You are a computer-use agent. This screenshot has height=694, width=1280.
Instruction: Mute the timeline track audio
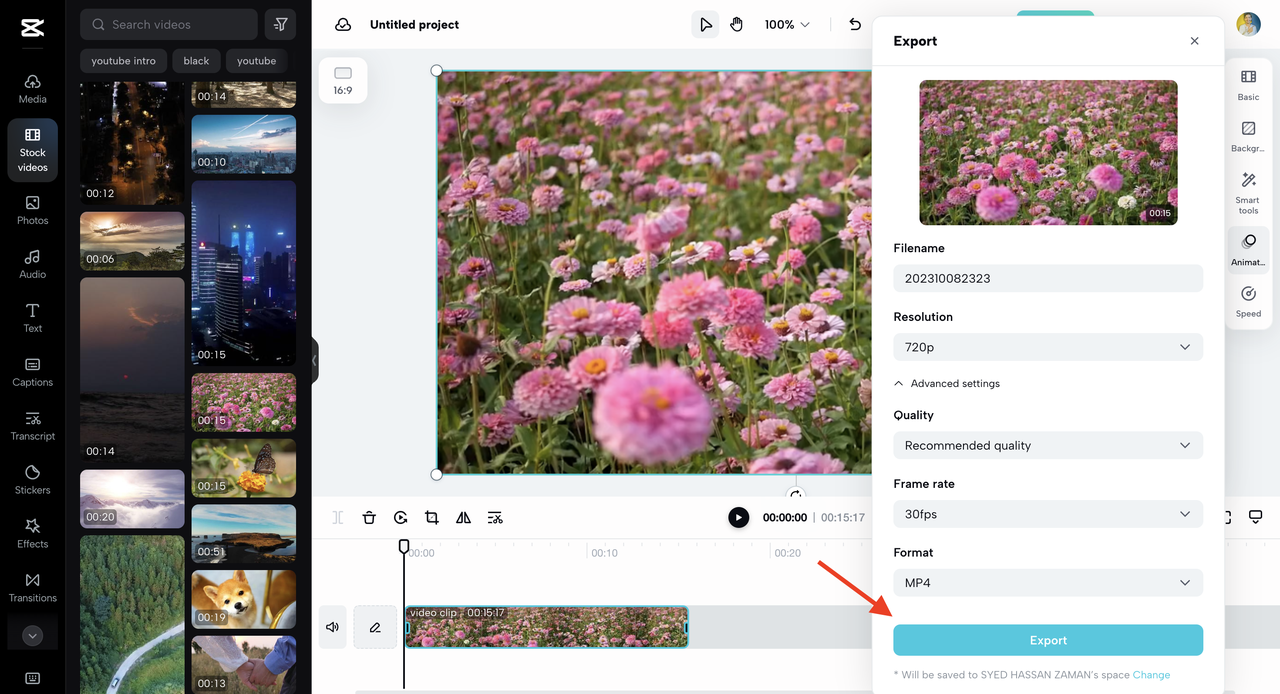pyautogui.click(x=332, y=627)
